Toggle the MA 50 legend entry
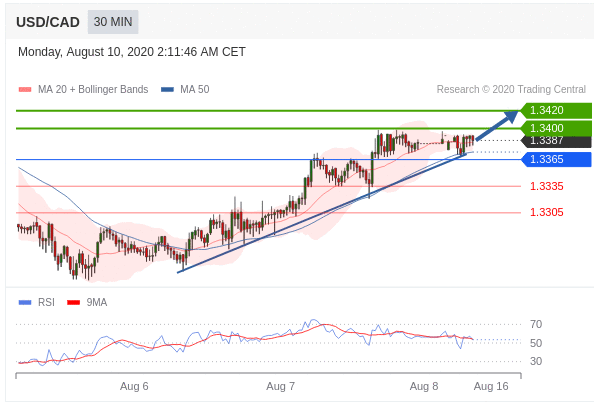594x407 pixels. pos(185,89)
